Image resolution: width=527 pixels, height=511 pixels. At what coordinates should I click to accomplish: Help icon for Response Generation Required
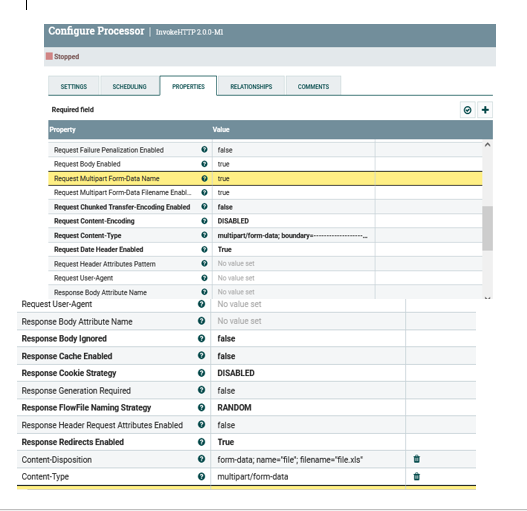(201, 390)
